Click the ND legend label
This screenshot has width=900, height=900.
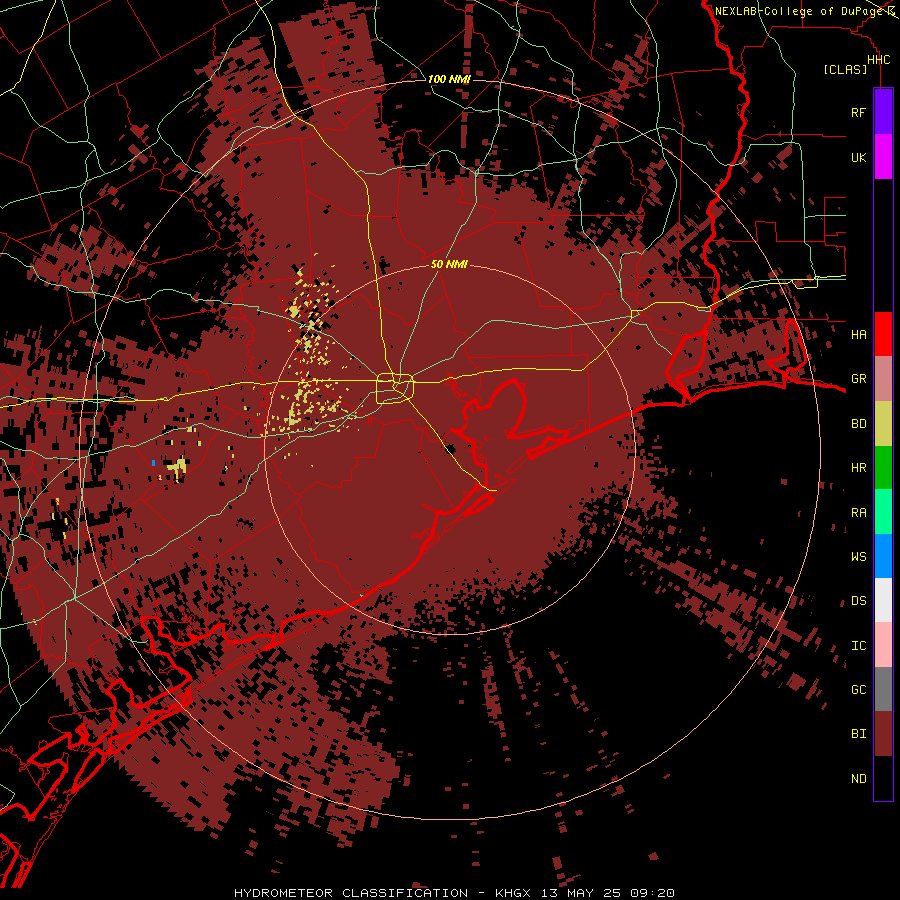pos(858,779)
